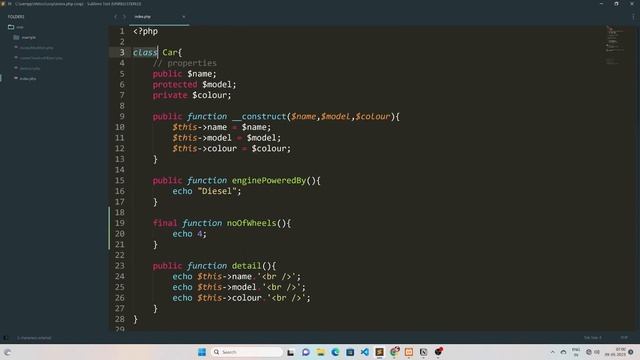Viewport: 640px width, 360px height.
Task: Open the first php file under example folder
Action: point(36,47)
